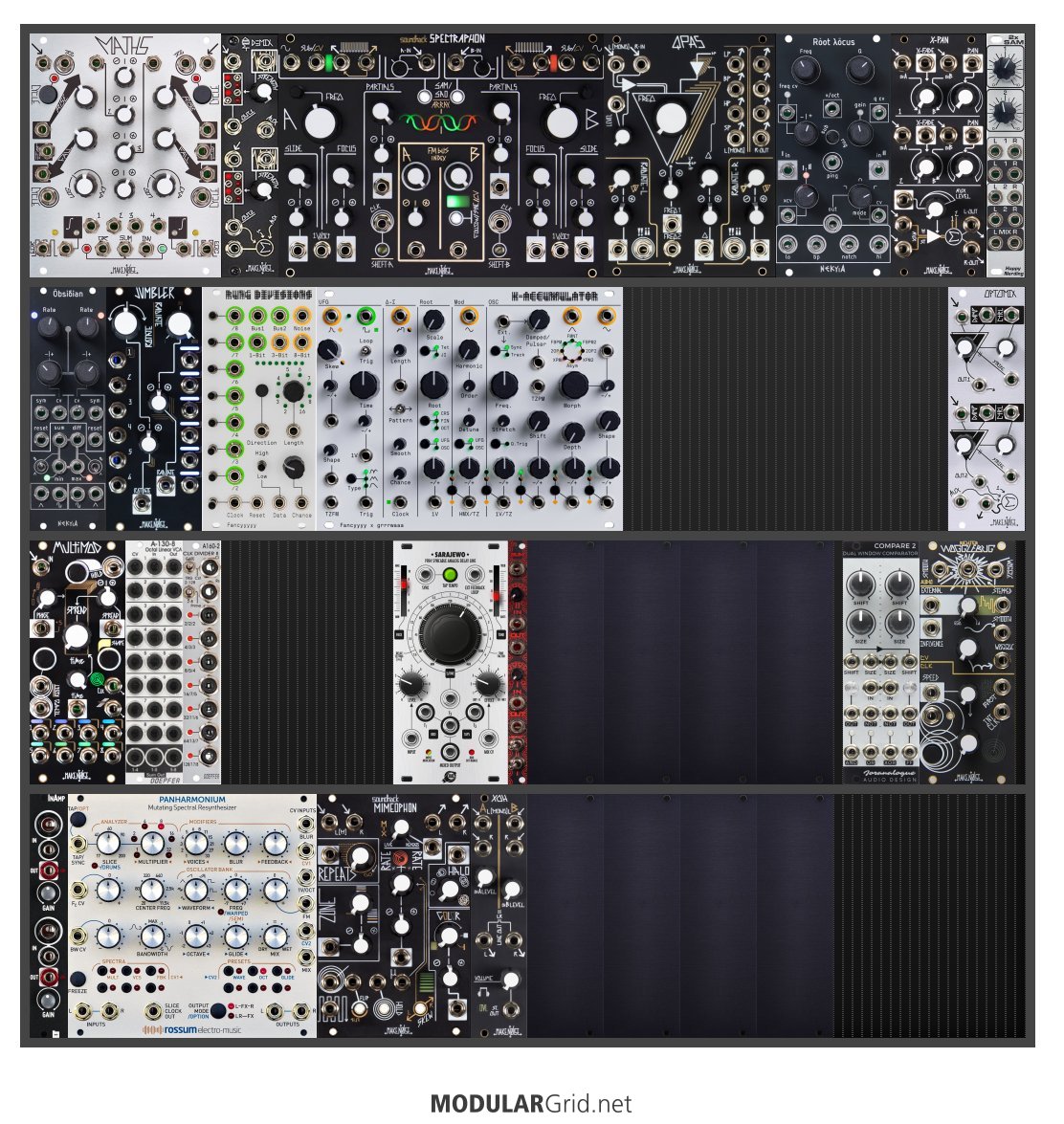
Task: Click the Maths SUM output jack
Action: click(x=124, y=249)
